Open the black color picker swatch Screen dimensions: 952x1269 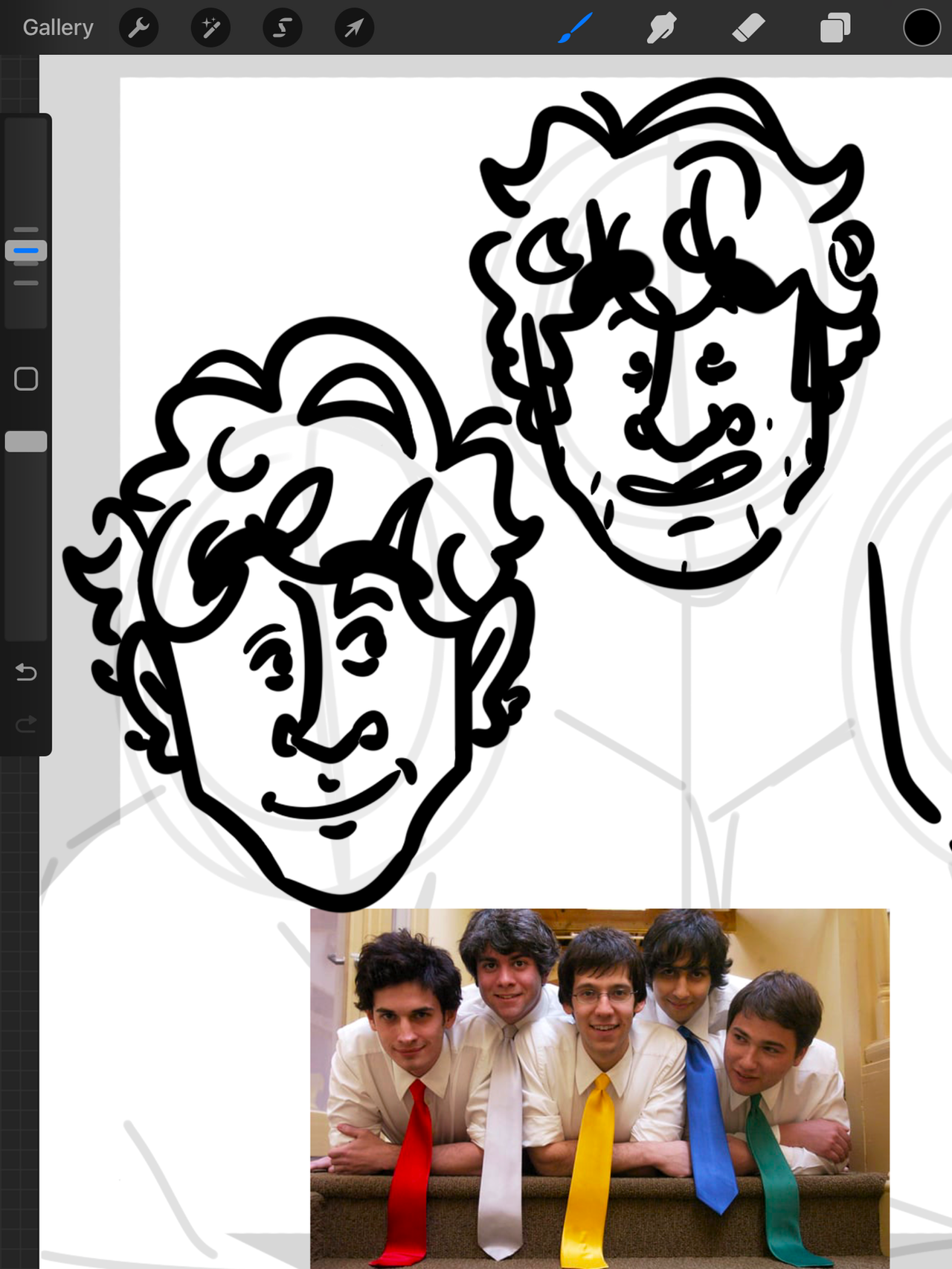(922, 28)
